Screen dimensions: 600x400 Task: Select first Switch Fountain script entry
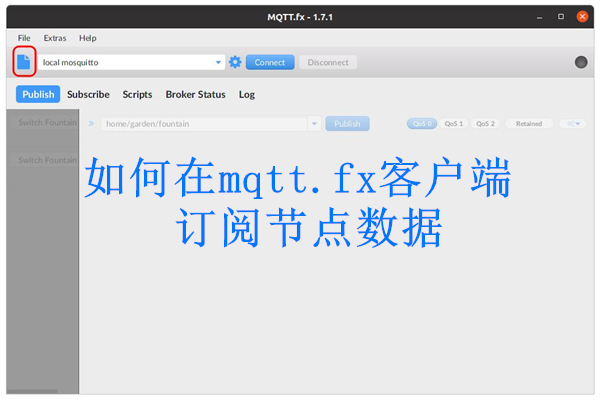pyautogui.click(x=47, y=122)
